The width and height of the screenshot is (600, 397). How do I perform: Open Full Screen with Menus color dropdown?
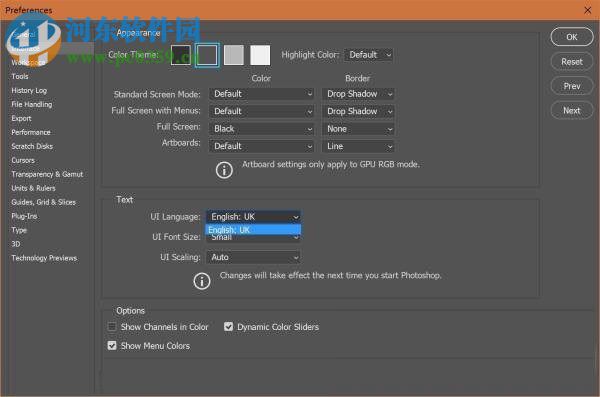(262, 111)
